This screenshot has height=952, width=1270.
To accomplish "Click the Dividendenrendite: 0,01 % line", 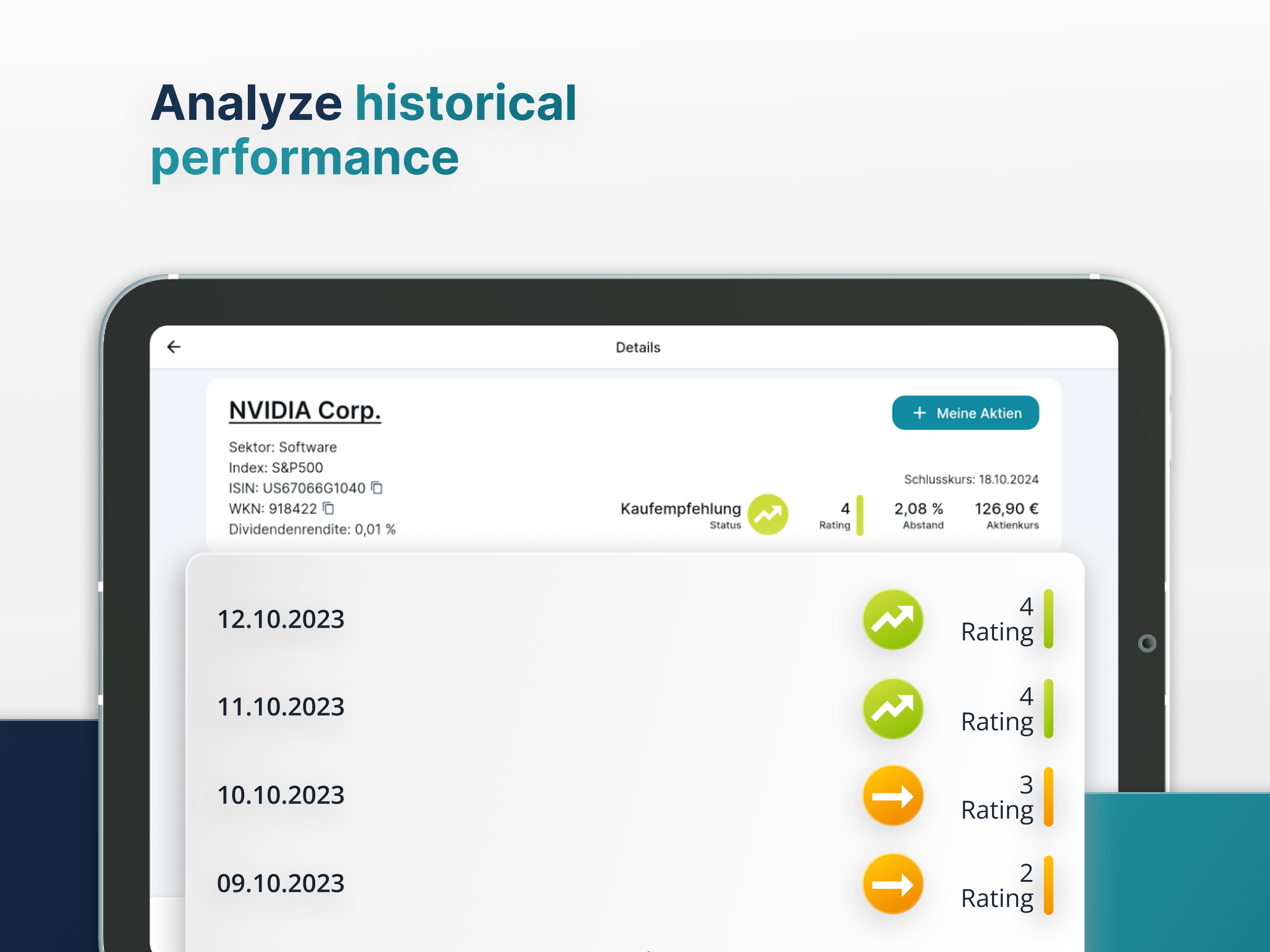I will click(x=312, y=529).
